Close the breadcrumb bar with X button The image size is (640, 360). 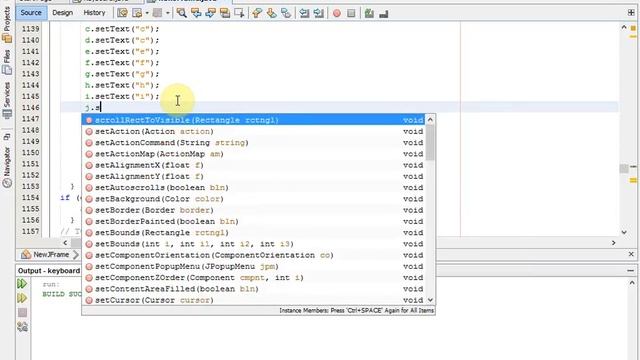tap(631, 254)
